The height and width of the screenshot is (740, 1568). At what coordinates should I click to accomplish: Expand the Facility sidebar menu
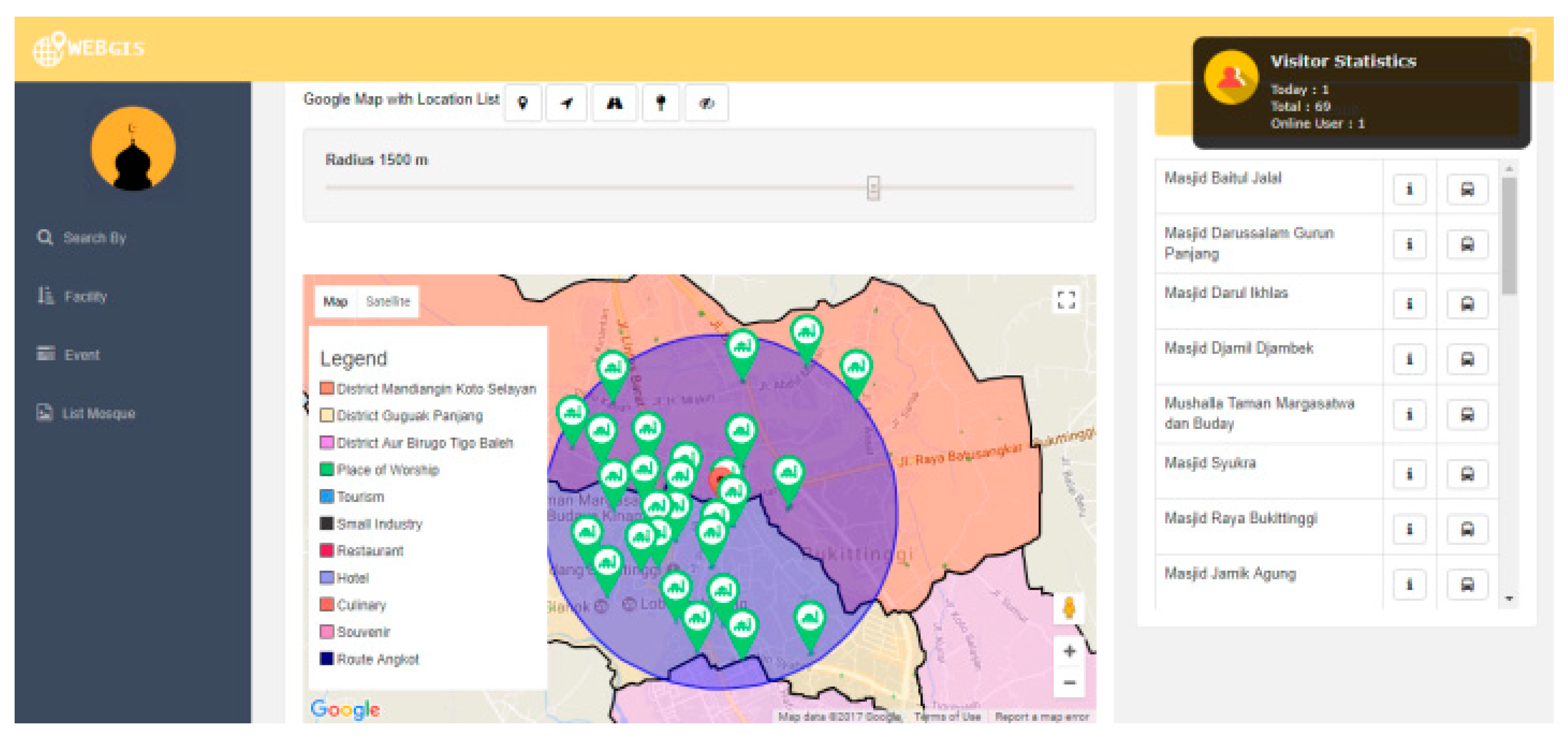(x=84, y=296)
